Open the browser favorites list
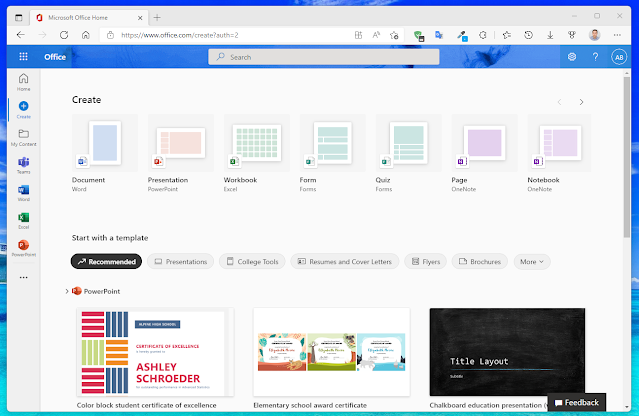 click(x=507, y=35)
